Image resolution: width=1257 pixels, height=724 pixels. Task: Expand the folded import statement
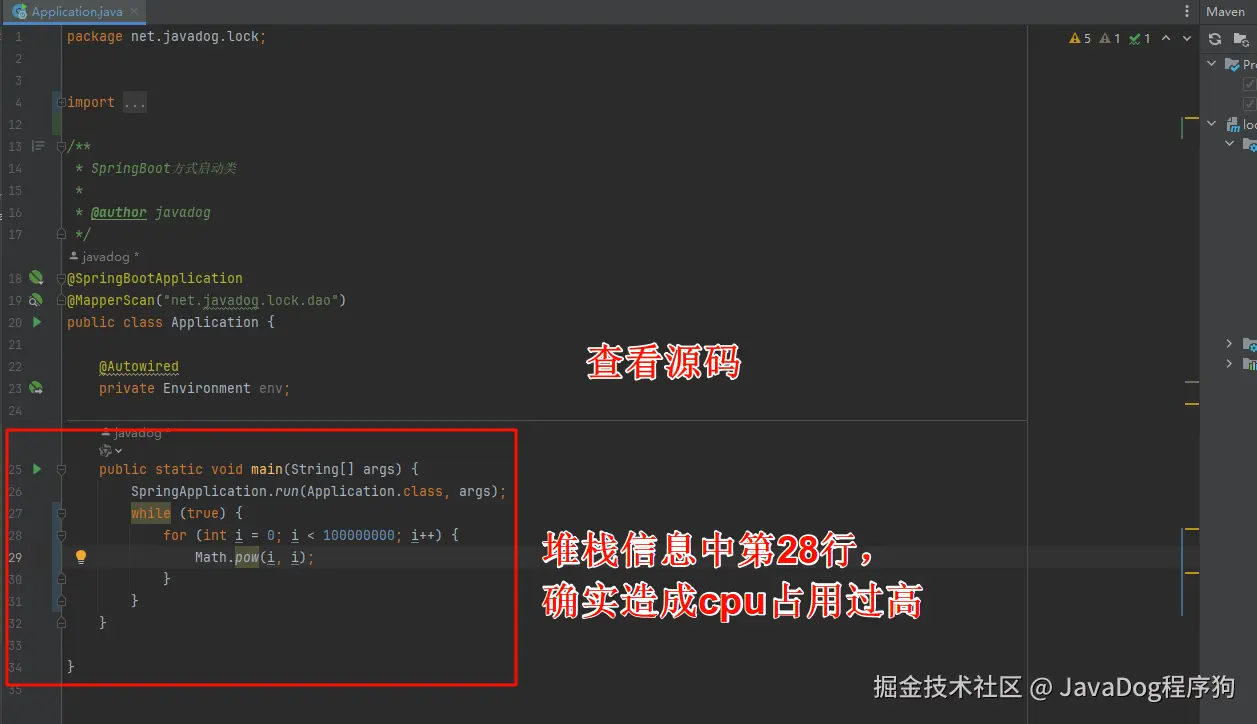[135, 102]
